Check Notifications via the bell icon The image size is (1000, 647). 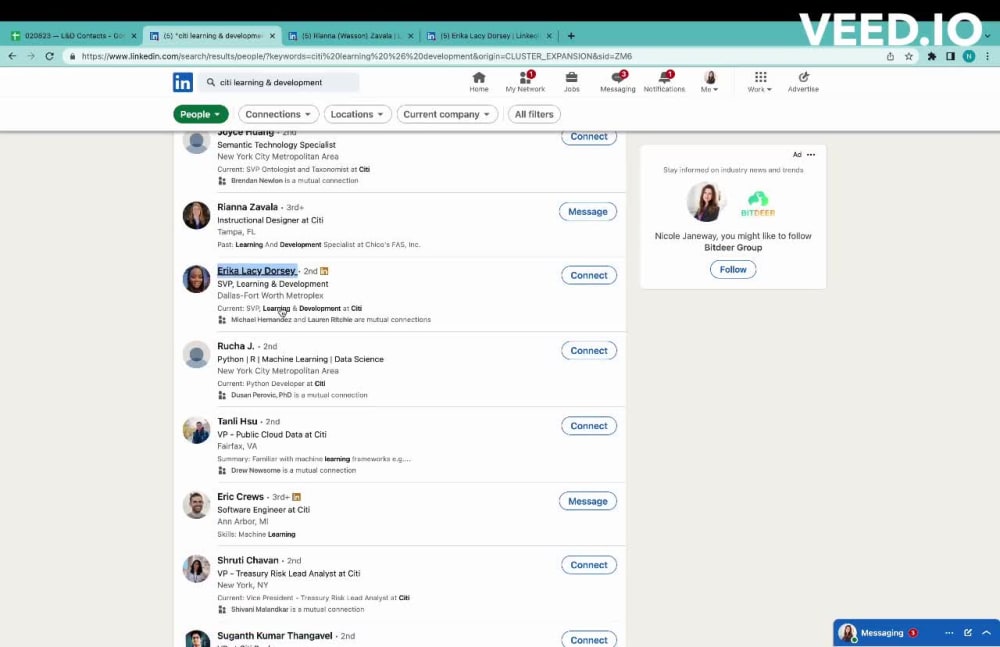click(664, 81)
